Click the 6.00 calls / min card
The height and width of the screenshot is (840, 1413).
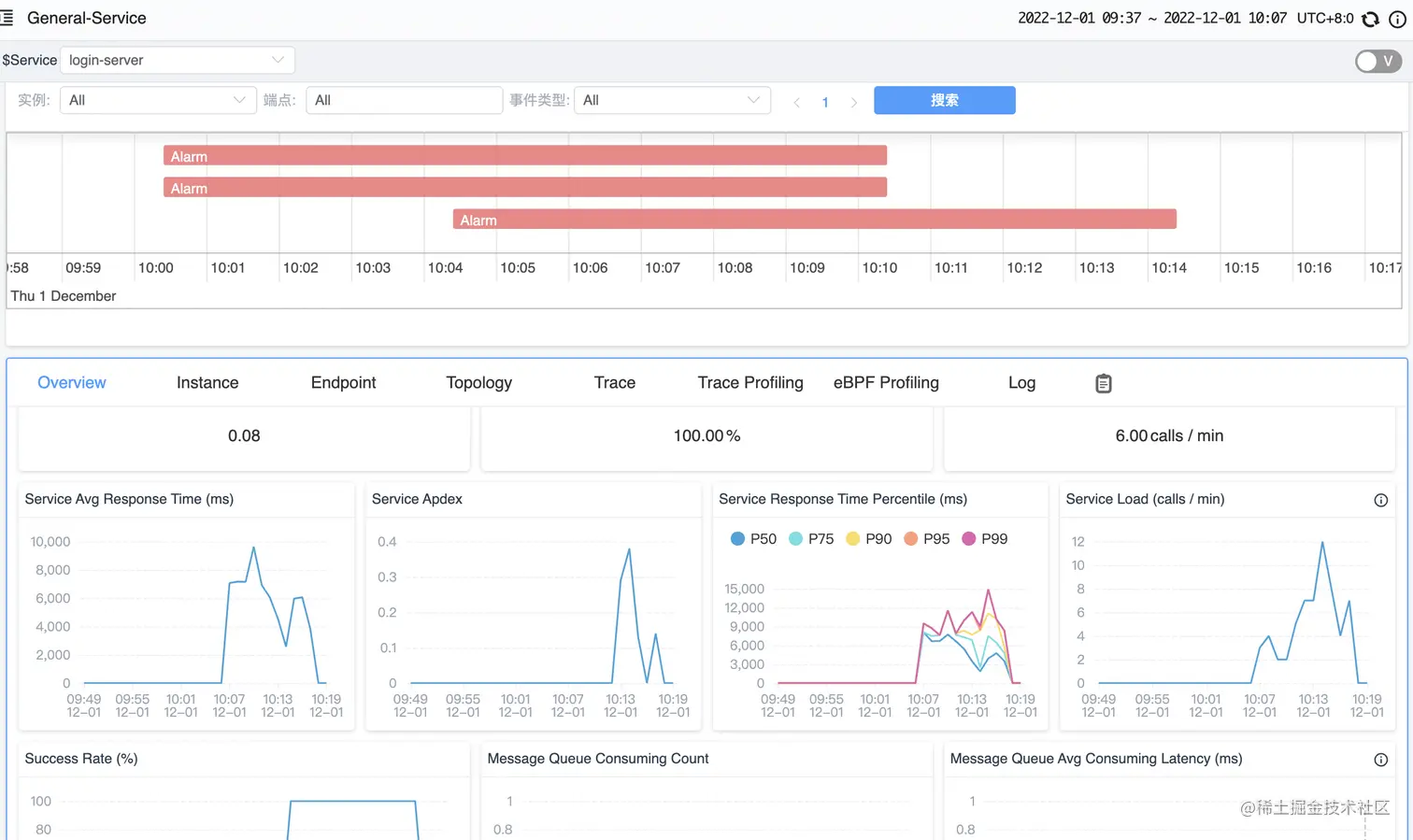pyautogui.click(x=1169, y=436)
